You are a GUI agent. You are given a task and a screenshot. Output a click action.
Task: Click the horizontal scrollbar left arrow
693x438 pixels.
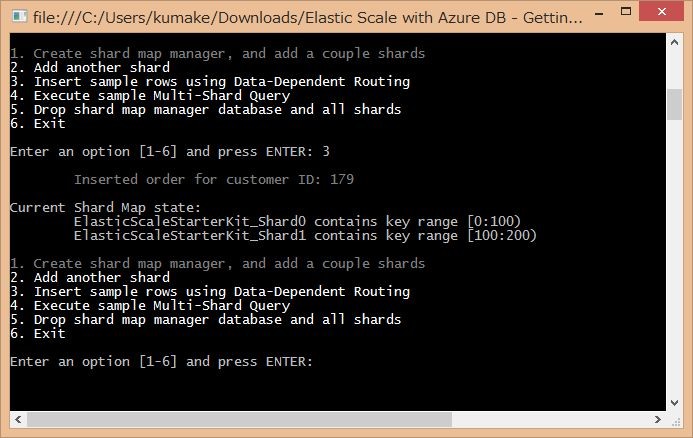coord(18,419)
